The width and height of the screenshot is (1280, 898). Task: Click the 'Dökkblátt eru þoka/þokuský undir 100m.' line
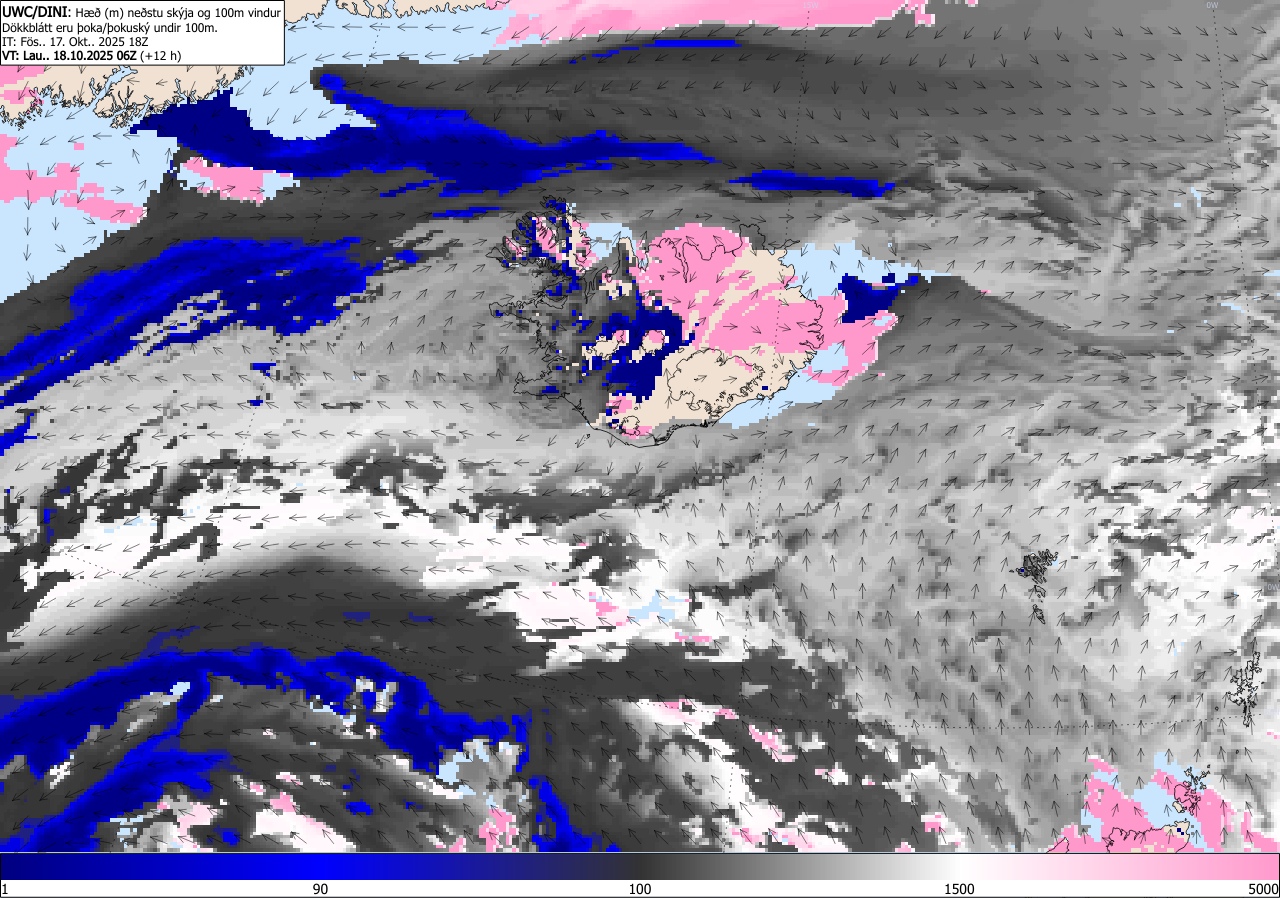110,28
